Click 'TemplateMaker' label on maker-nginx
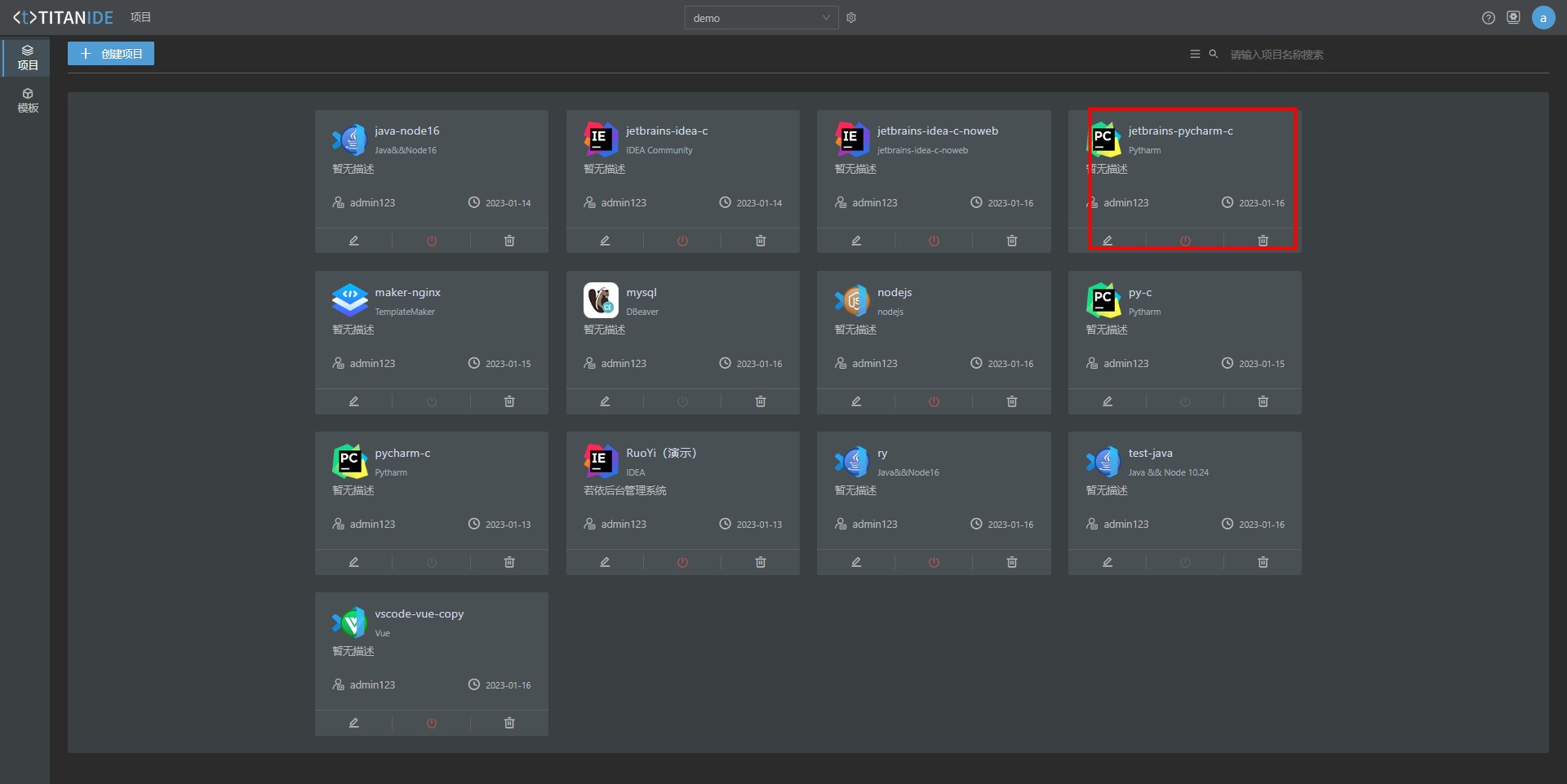1567x784 pixels. (405, 312)
